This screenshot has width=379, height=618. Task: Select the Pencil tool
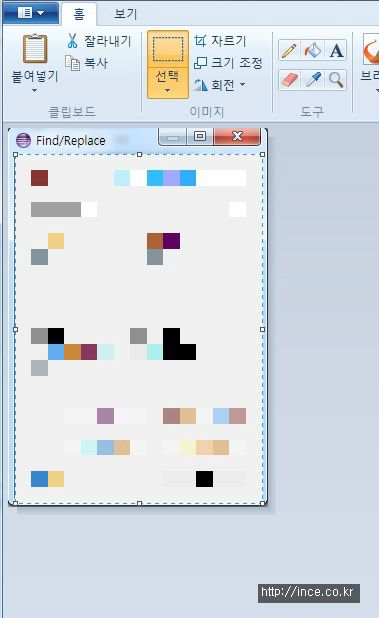[x=289, y=50]
